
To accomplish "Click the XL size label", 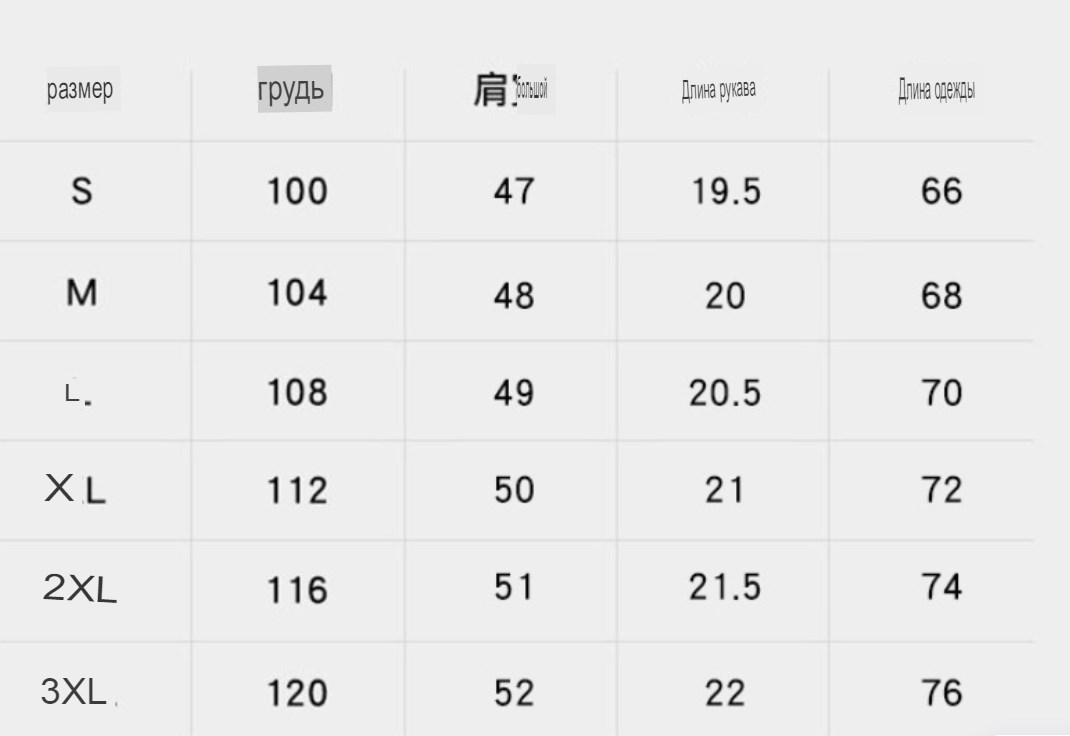I will [75, 490].
